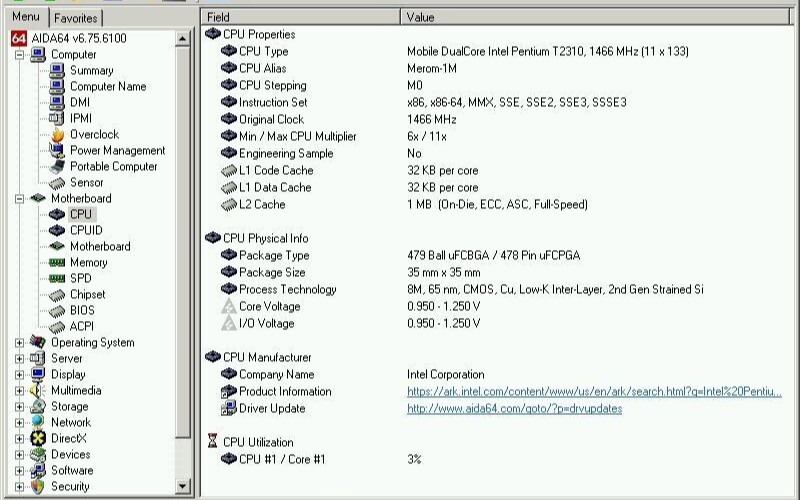Select the Display tree item label
Screen dimensions: 800x500
(68, 374)
